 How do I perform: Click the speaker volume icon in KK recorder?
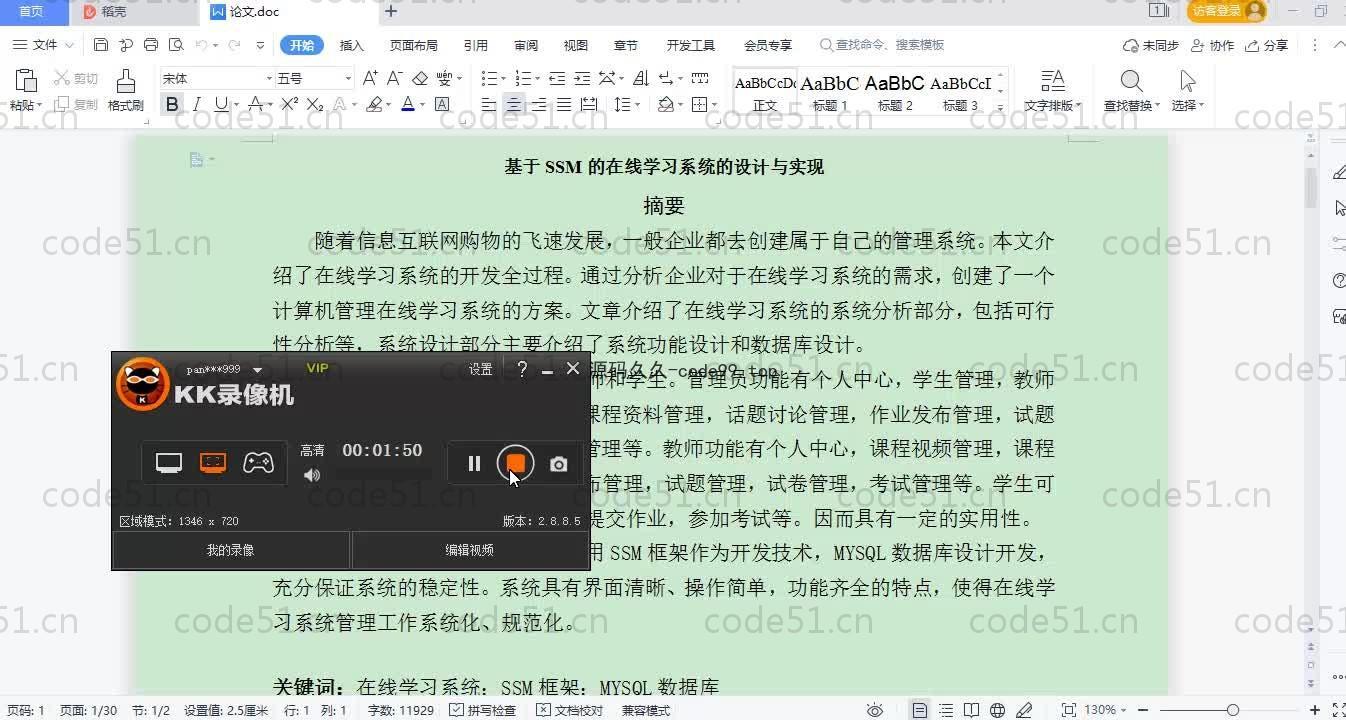pos(312,475)
